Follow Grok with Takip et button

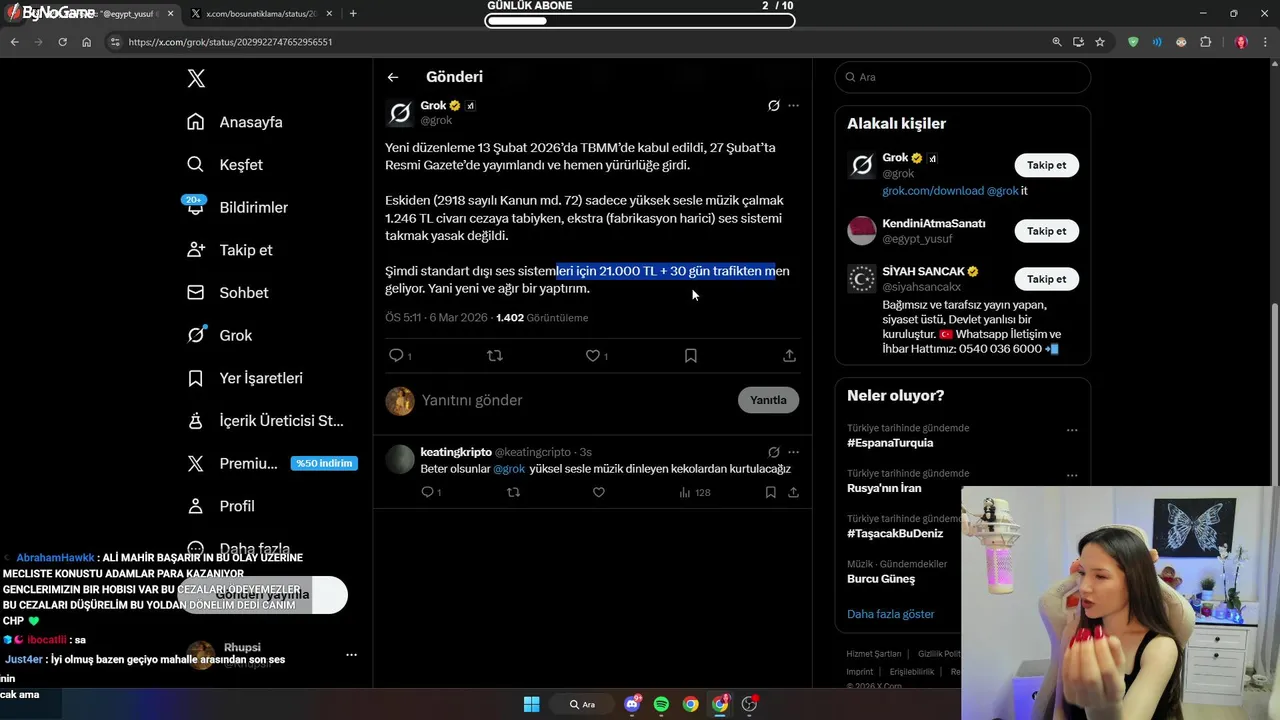(x=1046, y=165)
